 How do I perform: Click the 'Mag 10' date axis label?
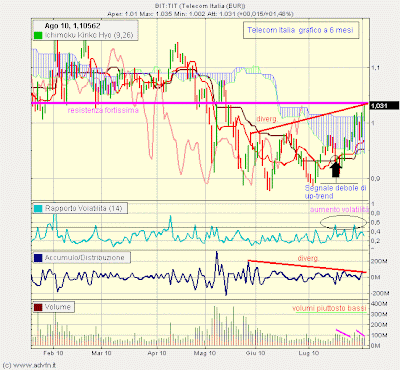pyautogui.click(x=205, y=353)
